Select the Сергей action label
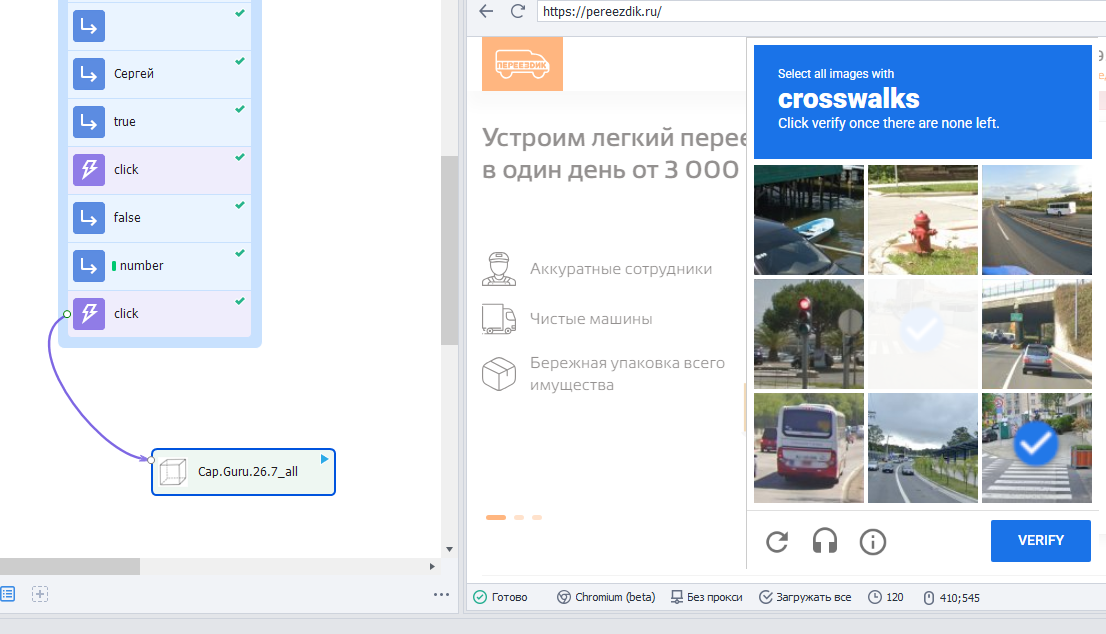The width and height of the screenshot is (1106, 634). coord(134,73)
